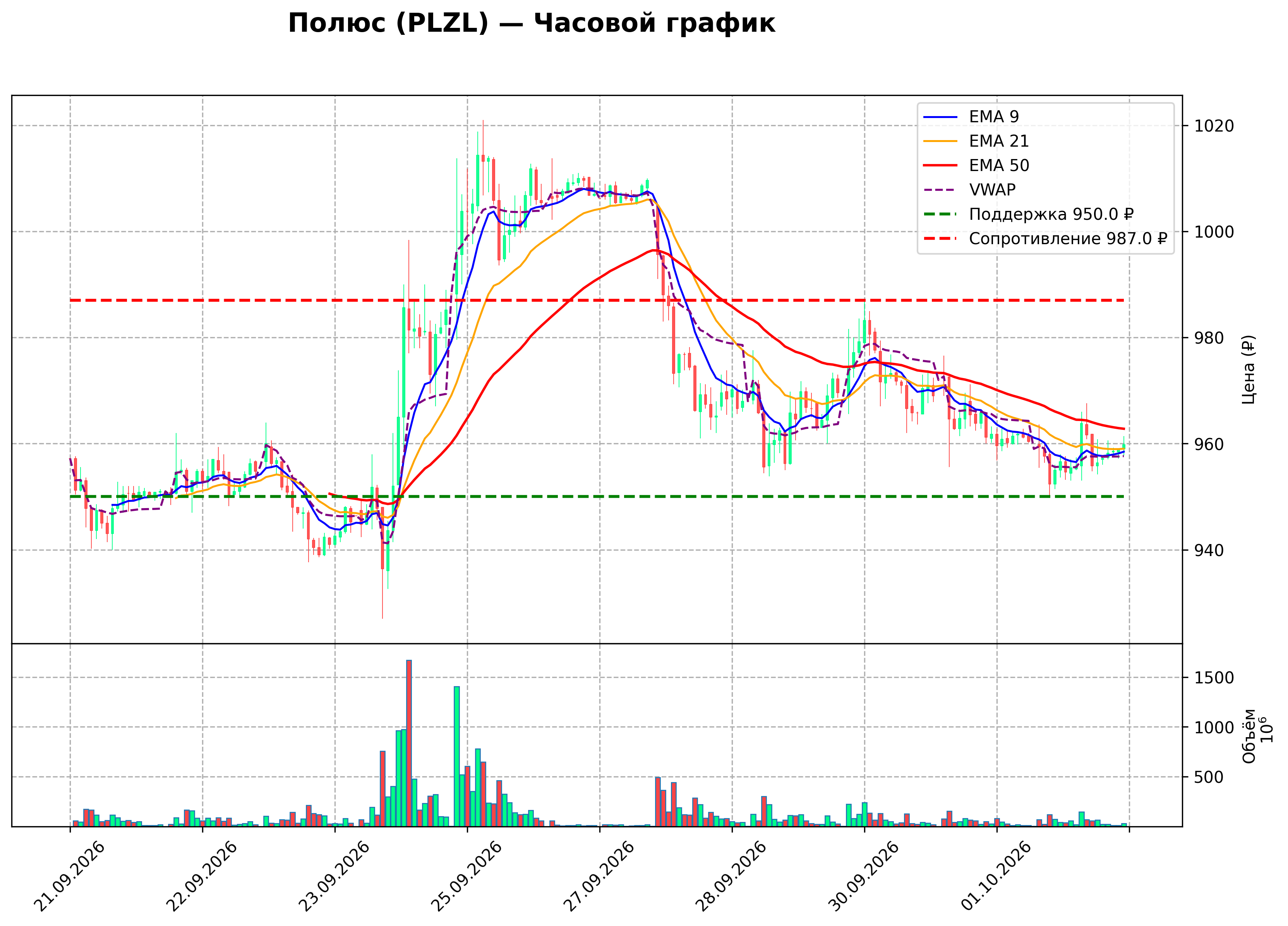Viewport: 1288px width, 926px height.
Task: Click the tallest red volume bar
Action: 409,743
